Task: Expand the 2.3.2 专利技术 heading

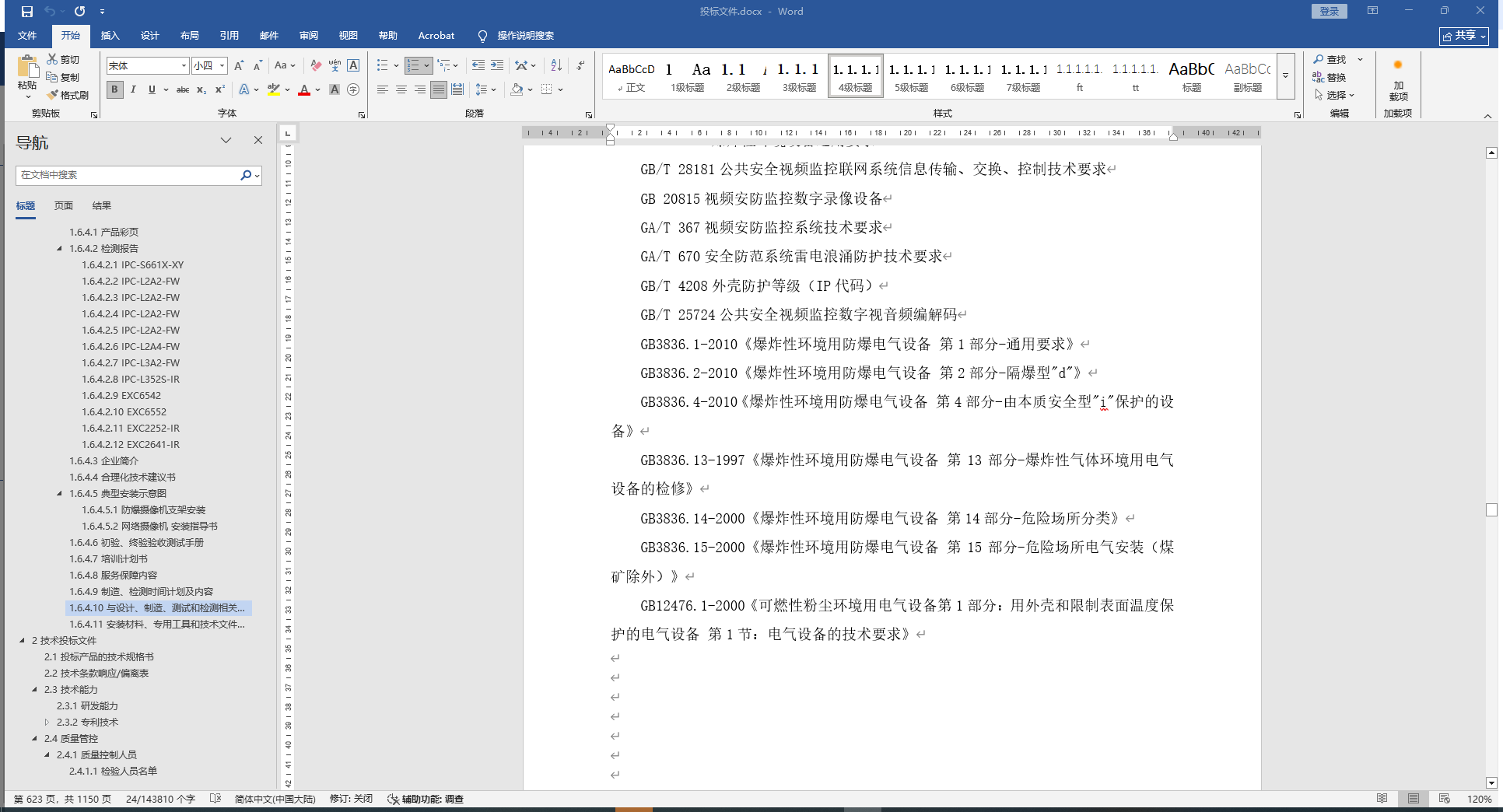Action: pos(47,723)
